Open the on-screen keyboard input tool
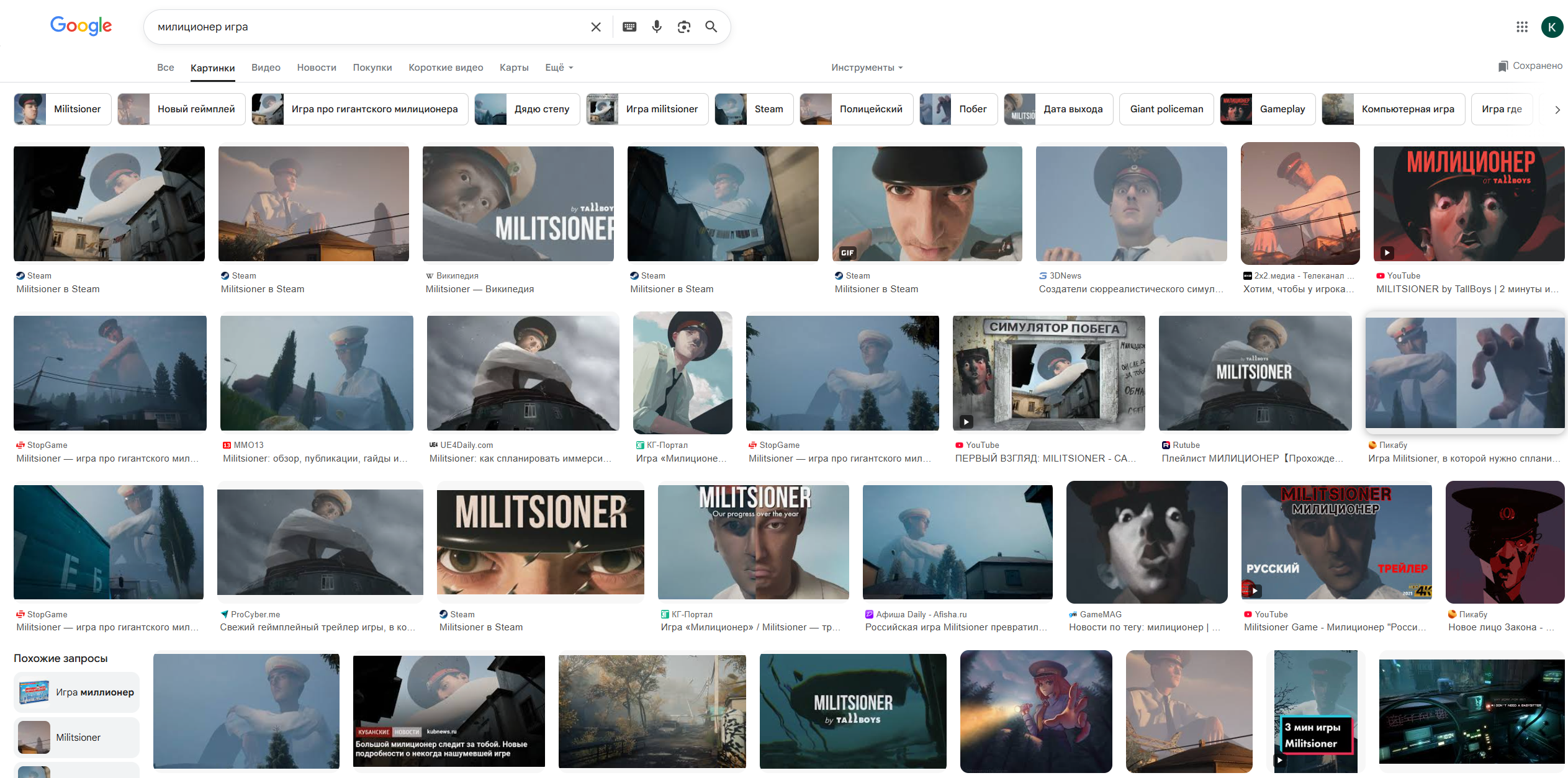The image size is (1568, 778). [629, 27]
